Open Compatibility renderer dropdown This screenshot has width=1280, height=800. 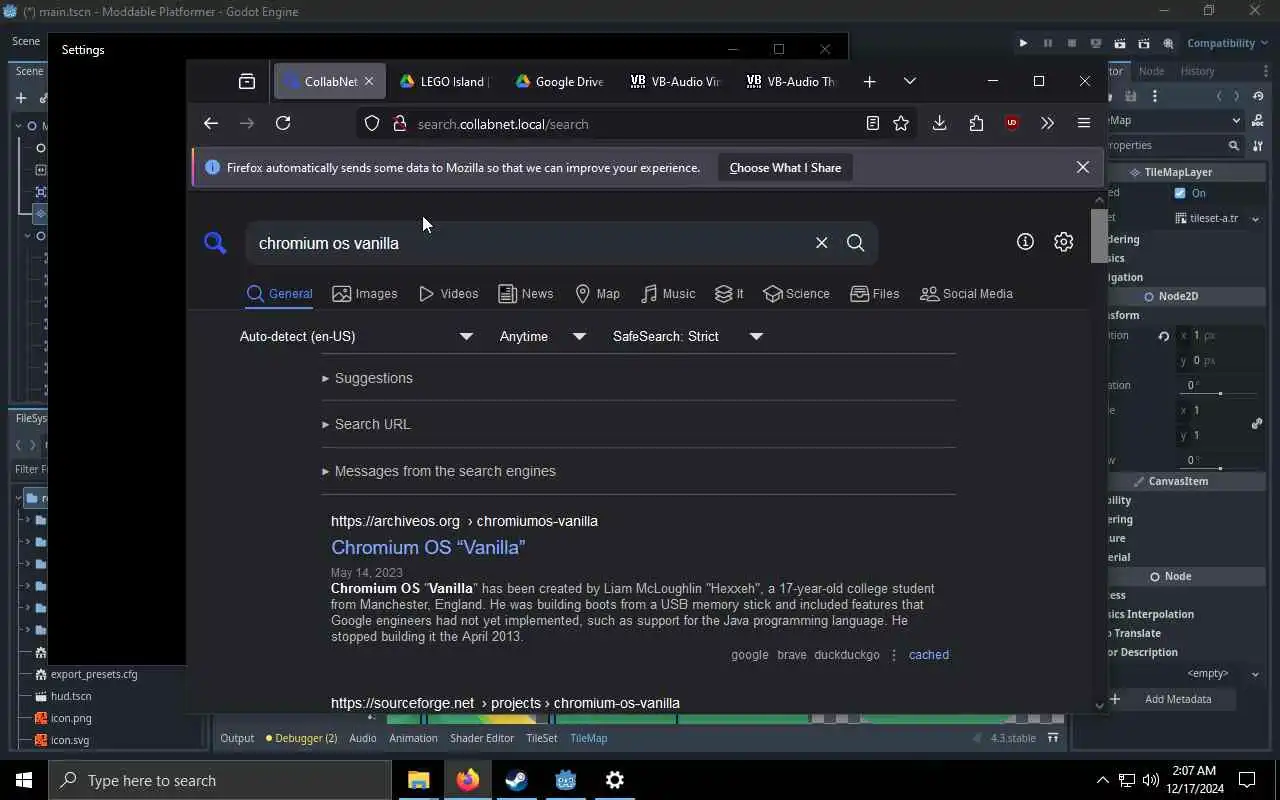(x=1229, y=43)
